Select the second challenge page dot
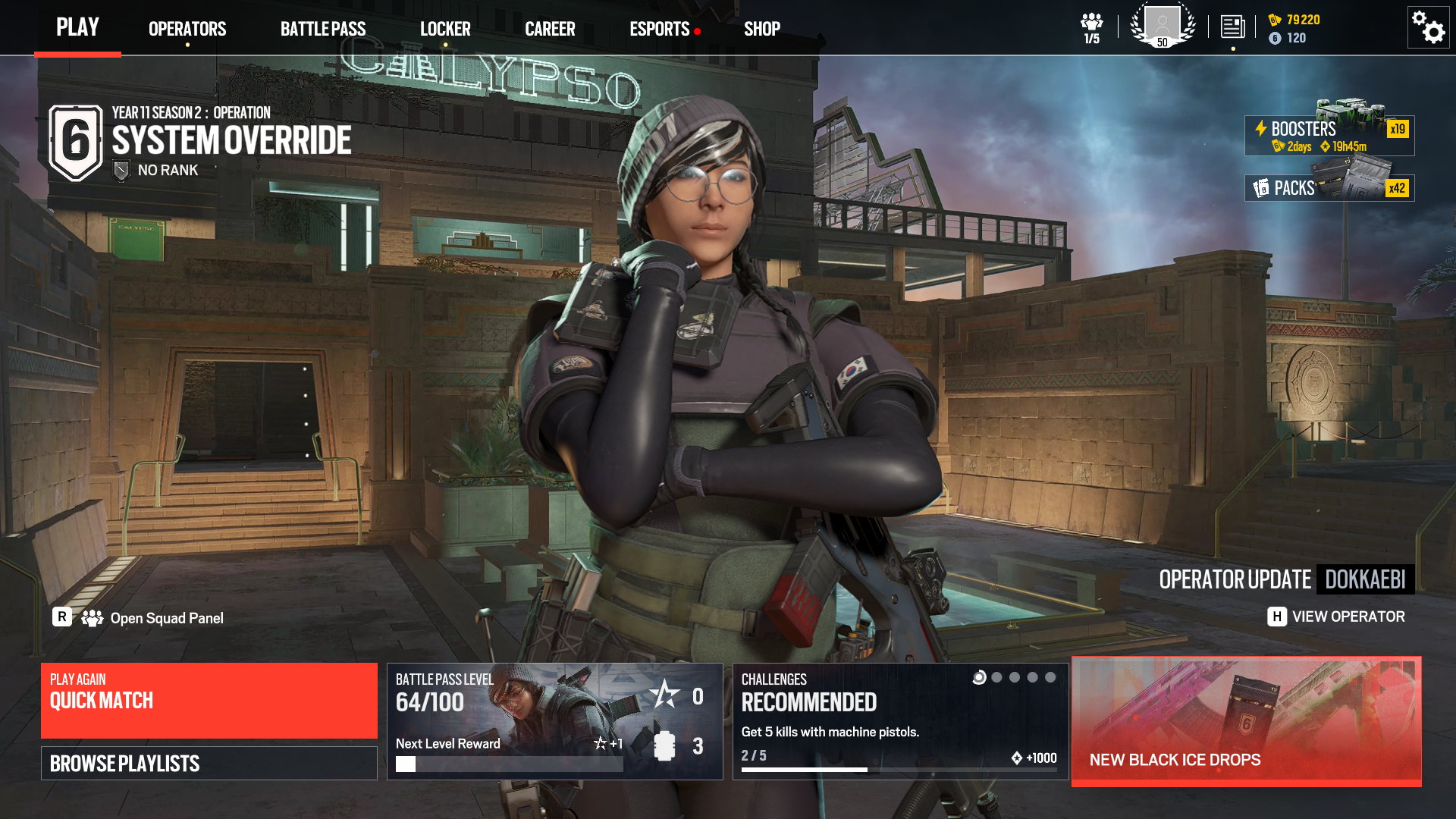 [x=996, y=677]
